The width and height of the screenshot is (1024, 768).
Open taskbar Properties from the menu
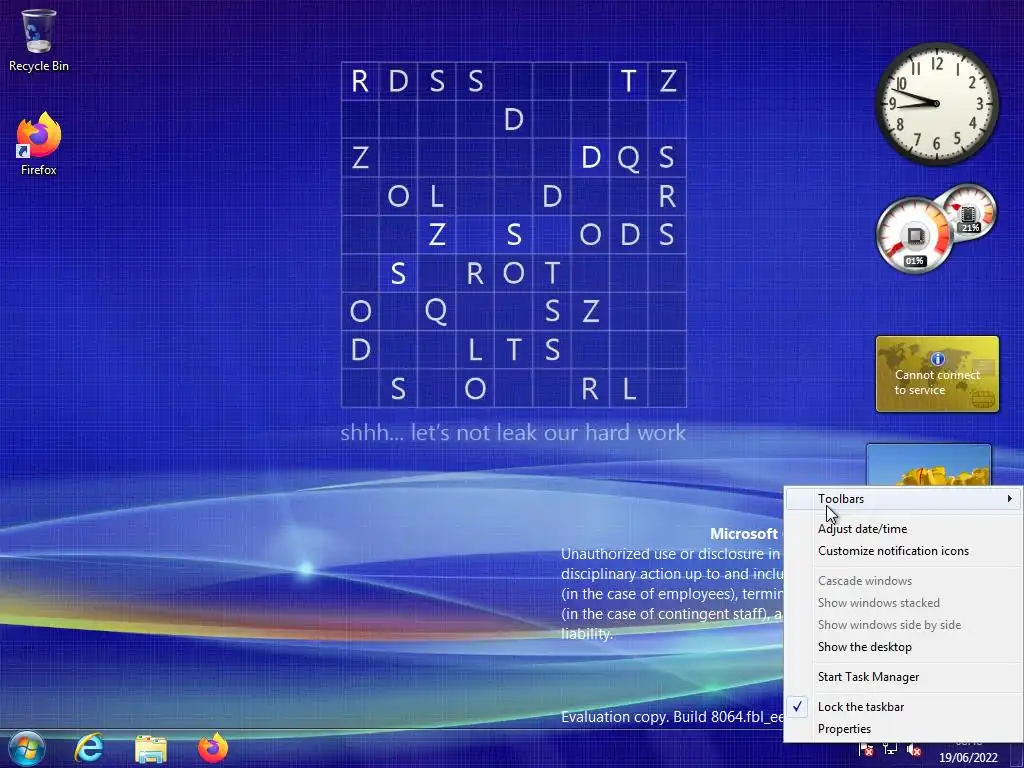click(x=903, y=729)
